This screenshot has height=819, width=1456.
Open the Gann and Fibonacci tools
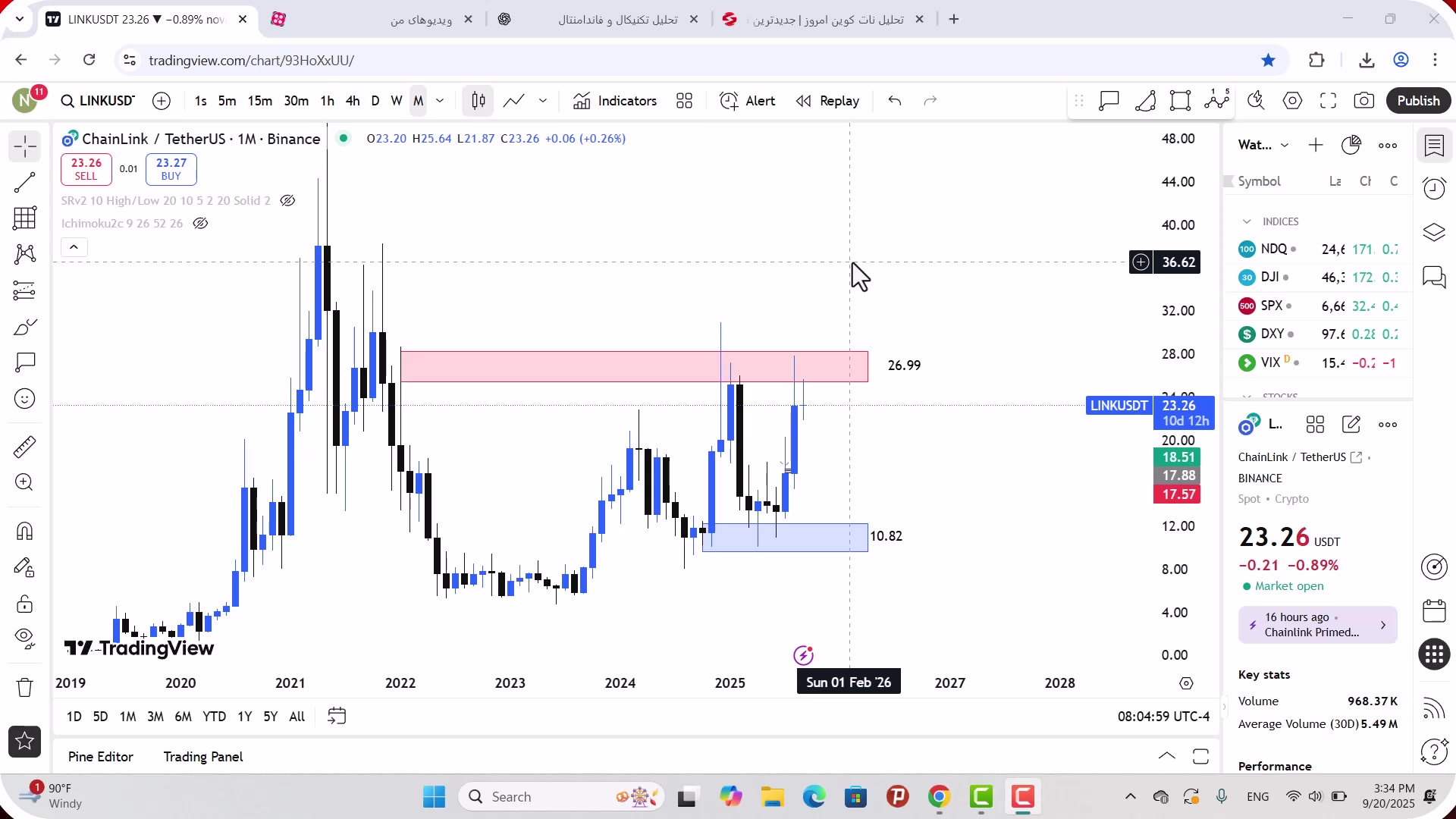[25, 218]
